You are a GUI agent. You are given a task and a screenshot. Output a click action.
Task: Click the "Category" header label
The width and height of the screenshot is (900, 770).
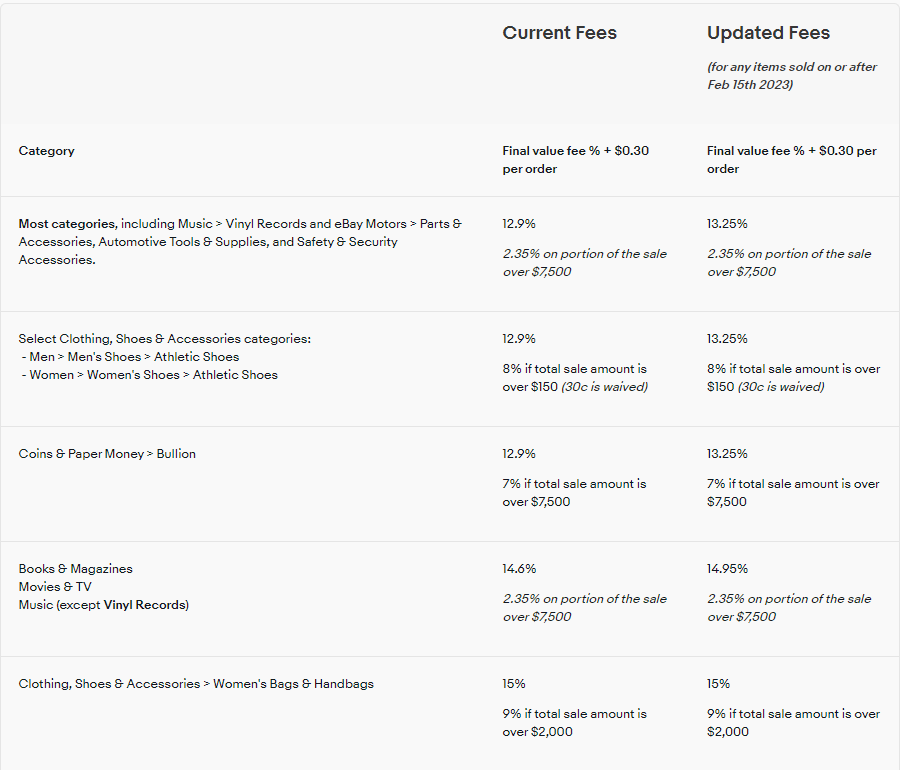tap(46, 151)
